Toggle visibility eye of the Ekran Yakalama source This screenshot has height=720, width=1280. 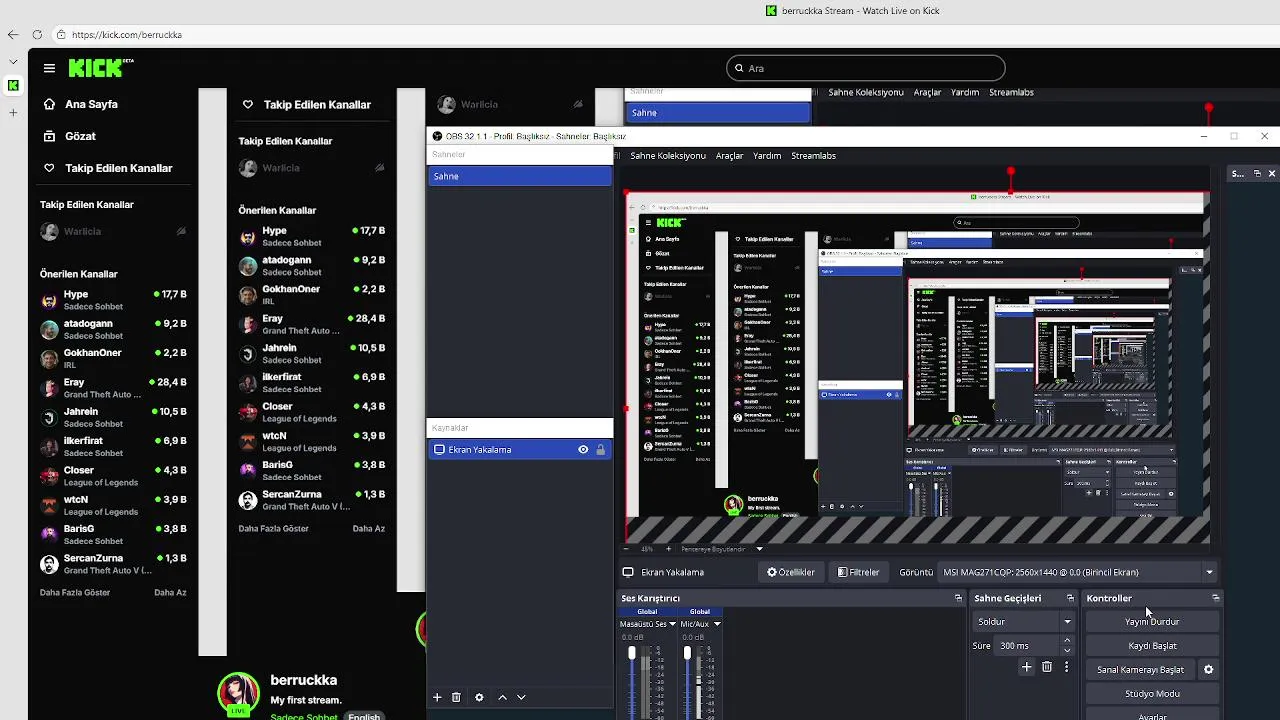click(583, 450)
